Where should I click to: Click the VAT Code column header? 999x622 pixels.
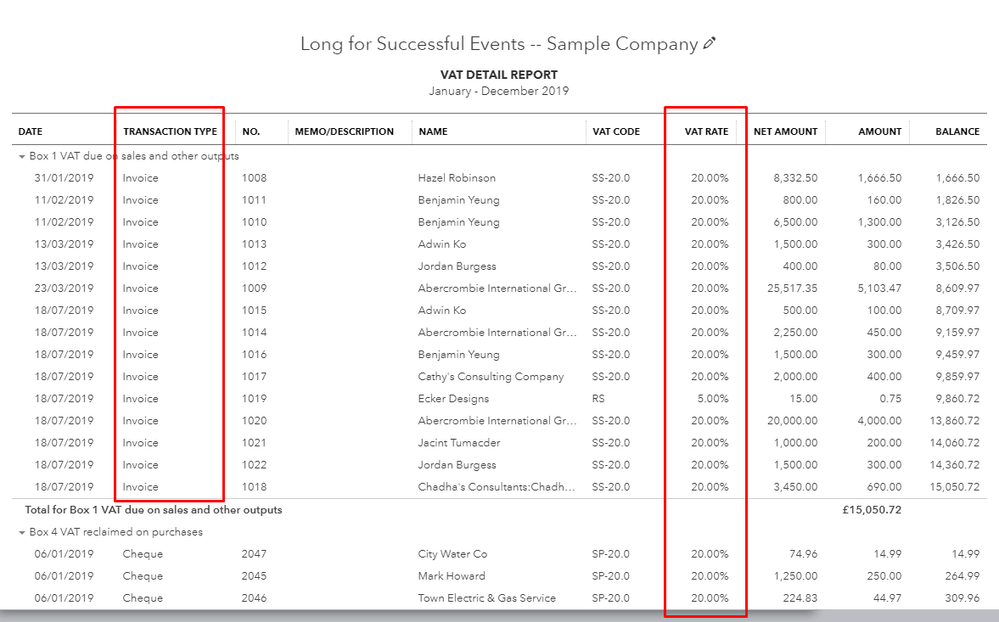[616, 131]
